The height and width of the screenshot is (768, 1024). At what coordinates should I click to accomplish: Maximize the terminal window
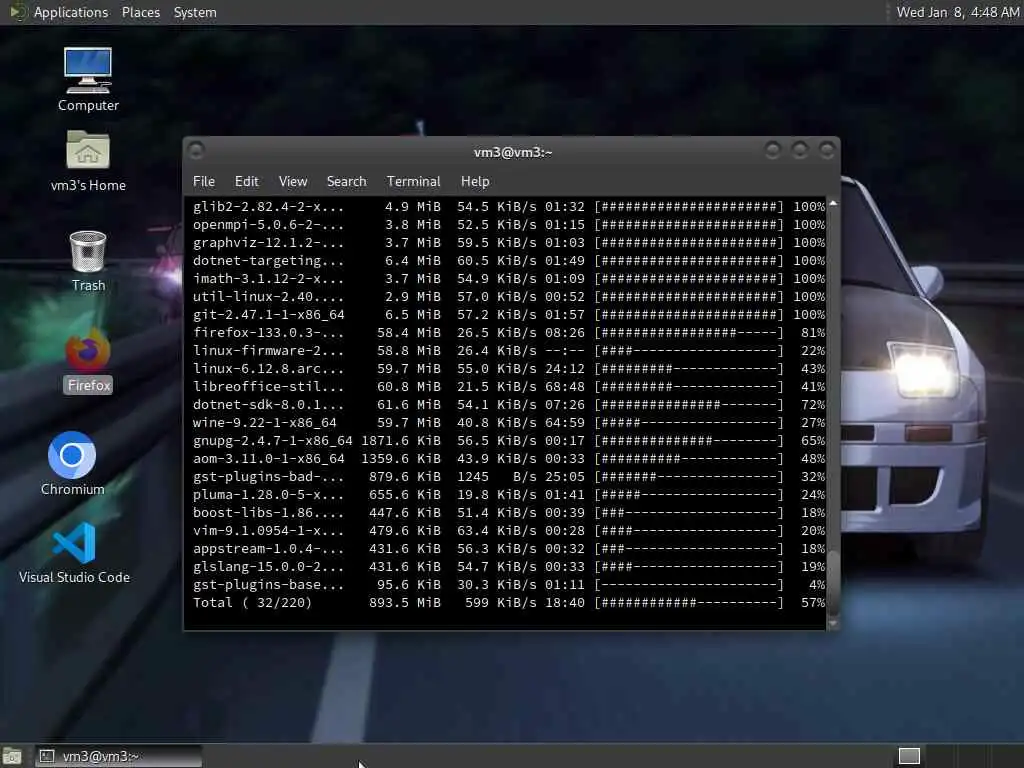point(799,151)
